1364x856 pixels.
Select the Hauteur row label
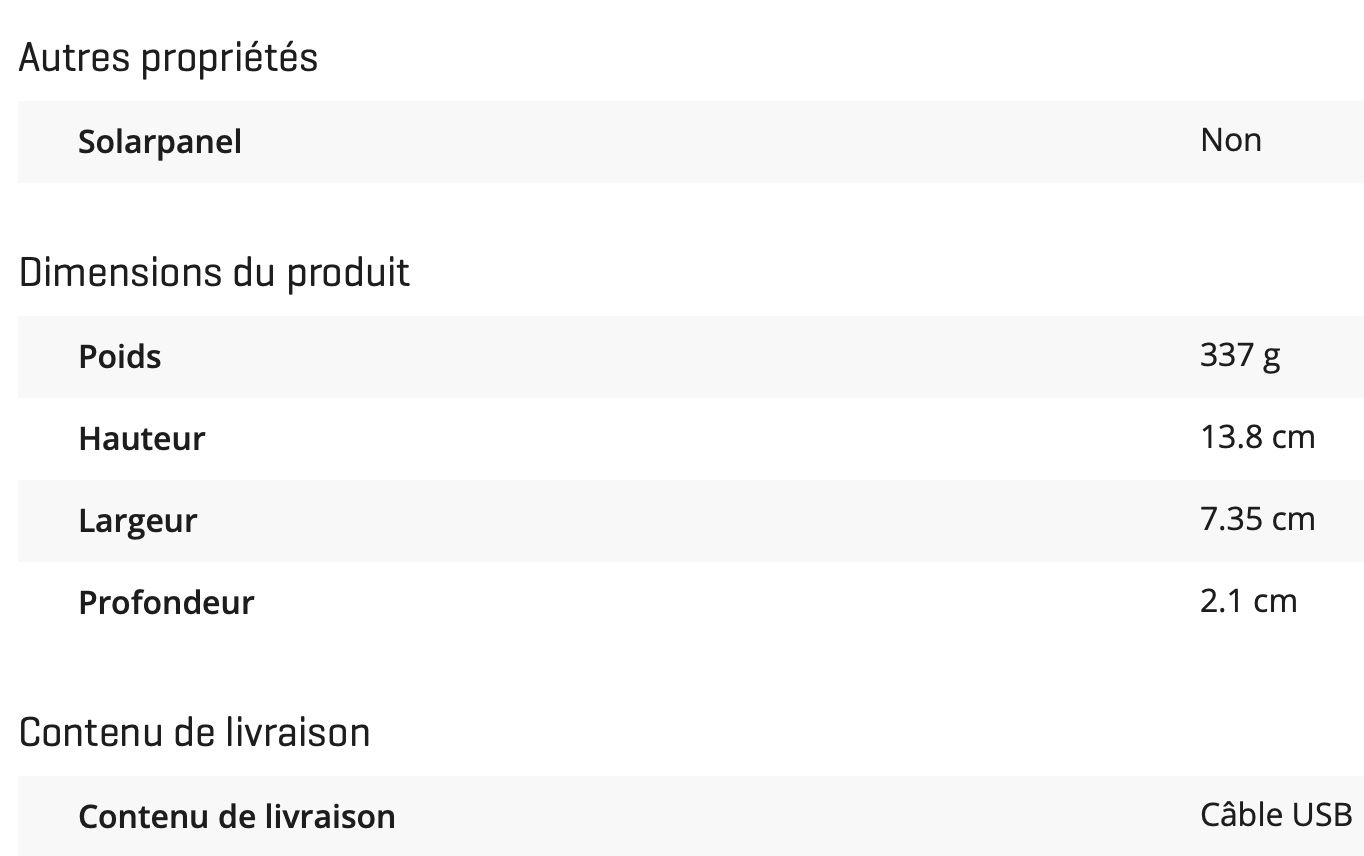tap(142, 439)
